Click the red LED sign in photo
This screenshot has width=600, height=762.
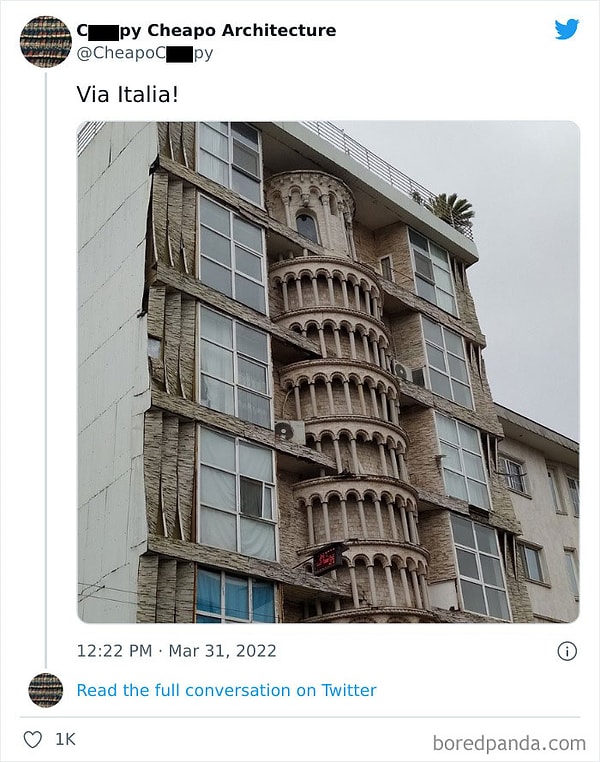[327, 558]
